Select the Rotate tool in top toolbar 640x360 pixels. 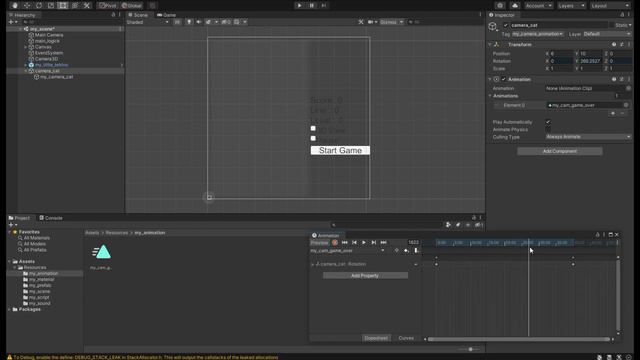tap(39, 6)
